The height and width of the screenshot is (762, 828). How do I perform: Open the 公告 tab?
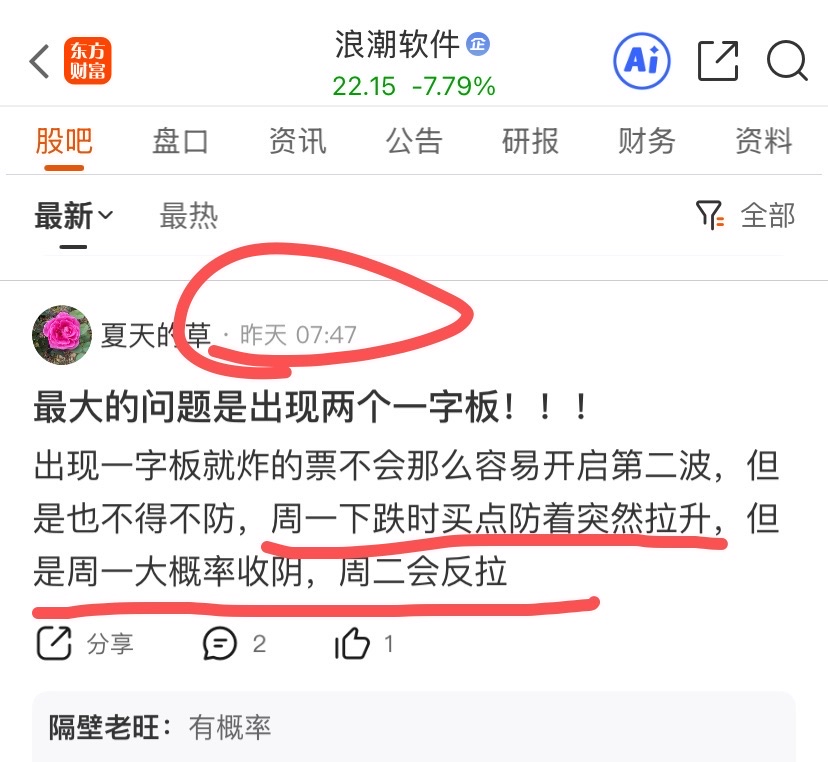pyautogui.click(x=413, y=142)
